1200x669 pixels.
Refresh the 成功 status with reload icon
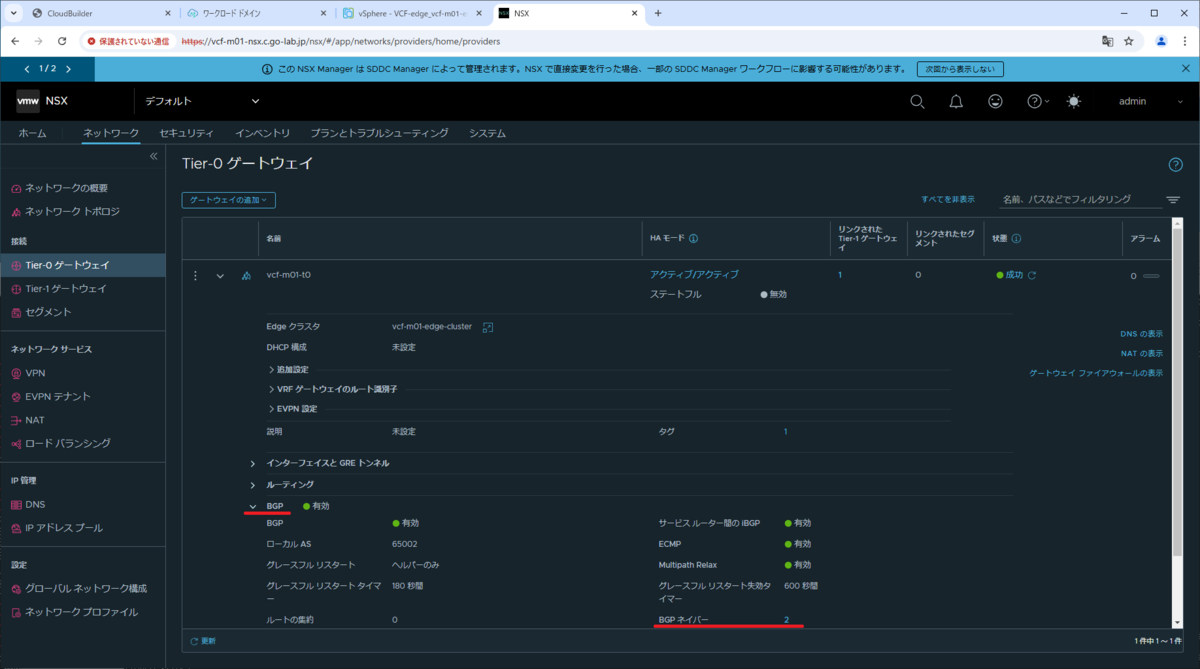1032,275
